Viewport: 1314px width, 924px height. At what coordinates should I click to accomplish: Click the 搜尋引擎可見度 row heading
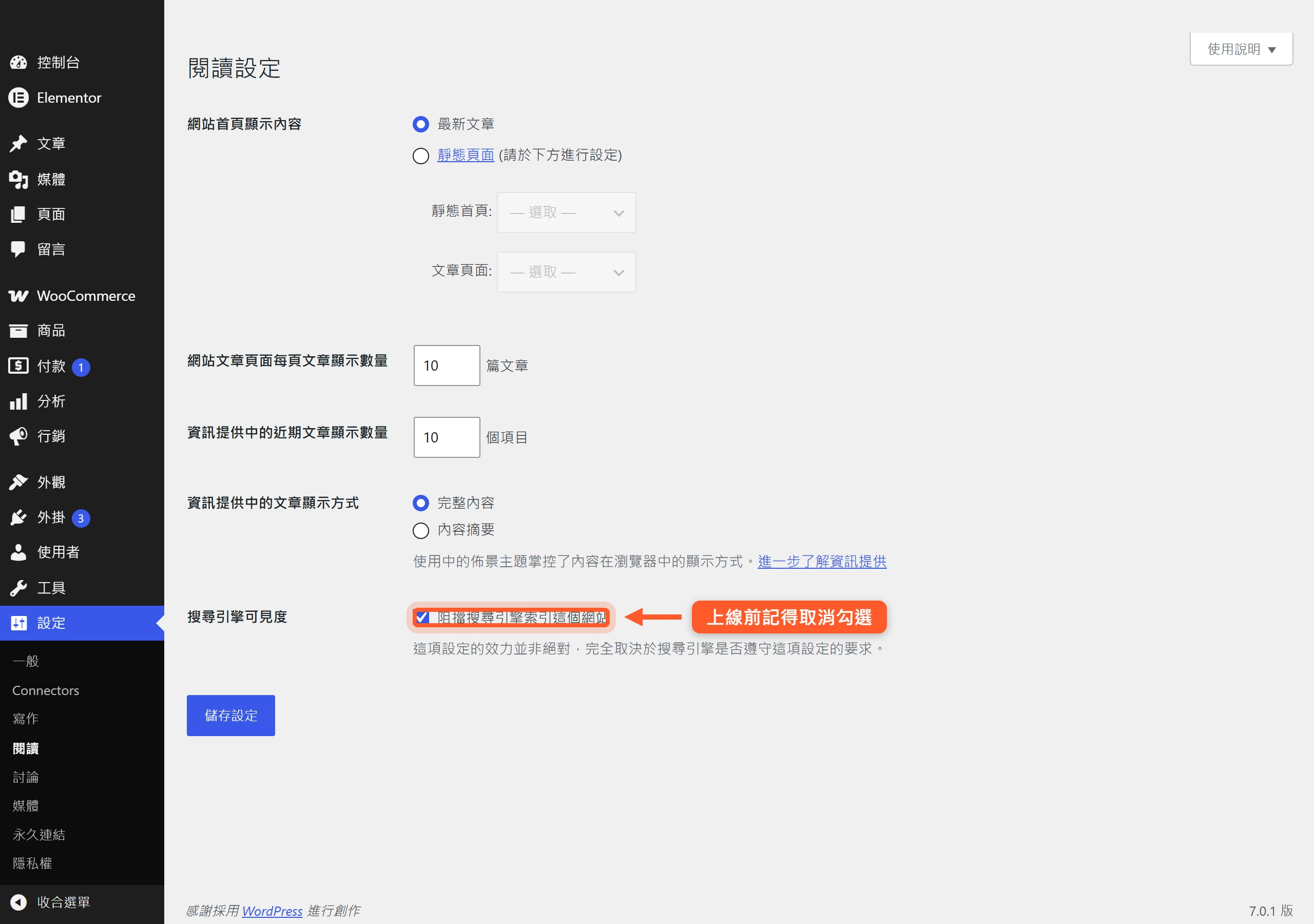tap(237, 617)
